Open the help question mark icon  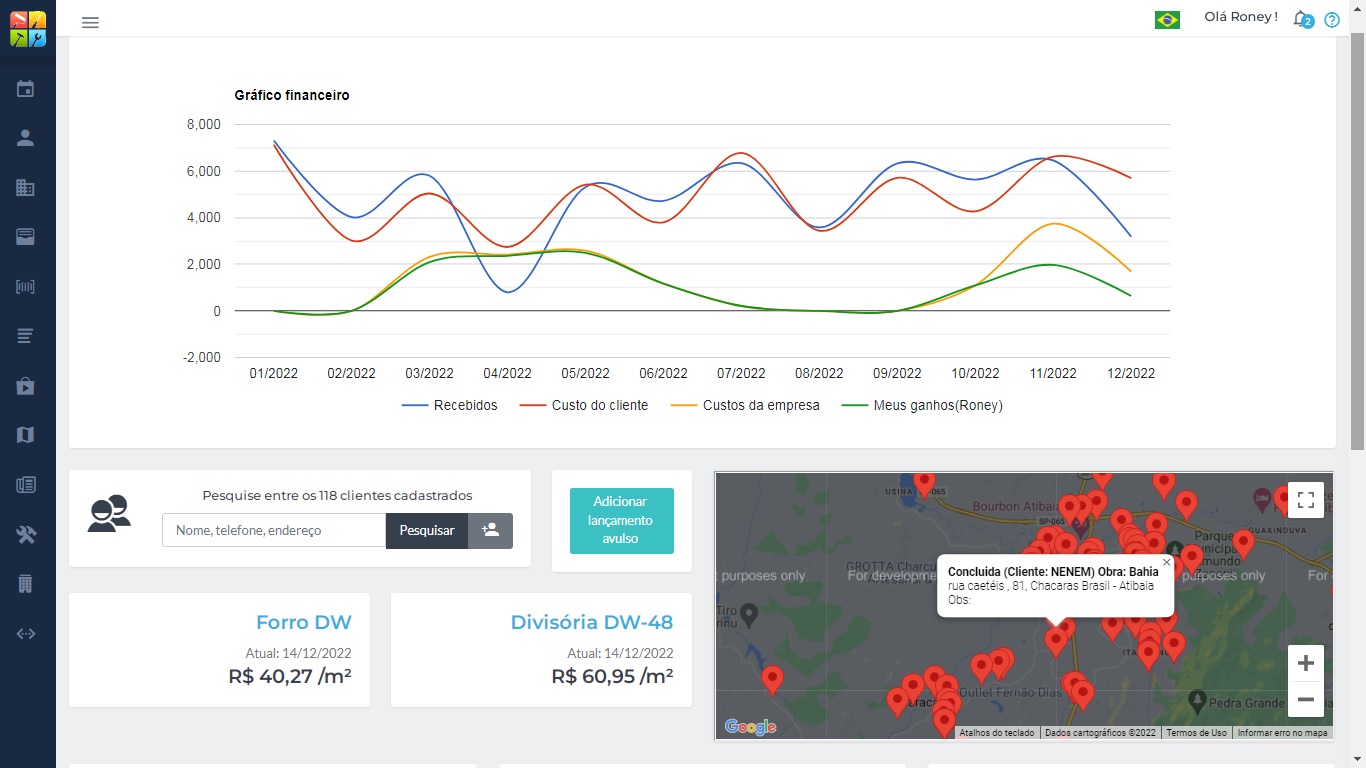[x=1331, y=20]
